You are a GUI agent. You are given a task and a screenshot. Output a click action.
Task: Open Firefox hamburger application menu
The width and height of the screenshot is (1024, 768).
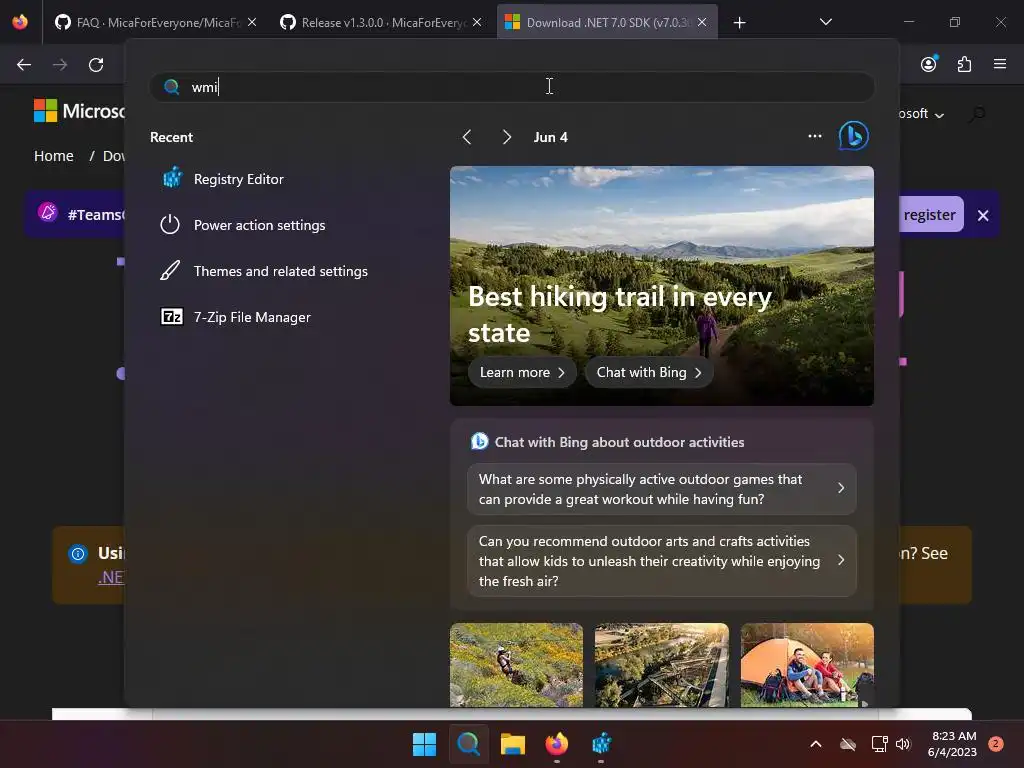click(x=1000, y=64)
